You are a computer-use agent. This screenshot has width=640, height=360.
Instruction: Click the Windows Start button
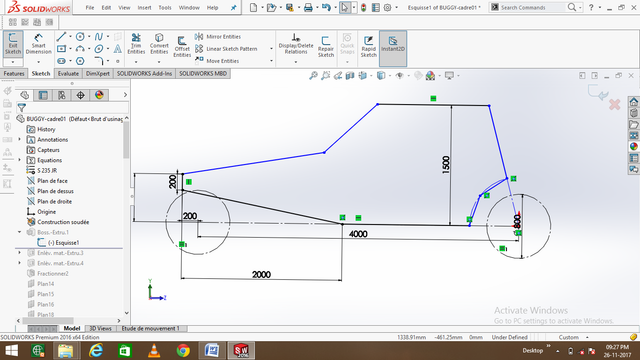coord(11,350)
